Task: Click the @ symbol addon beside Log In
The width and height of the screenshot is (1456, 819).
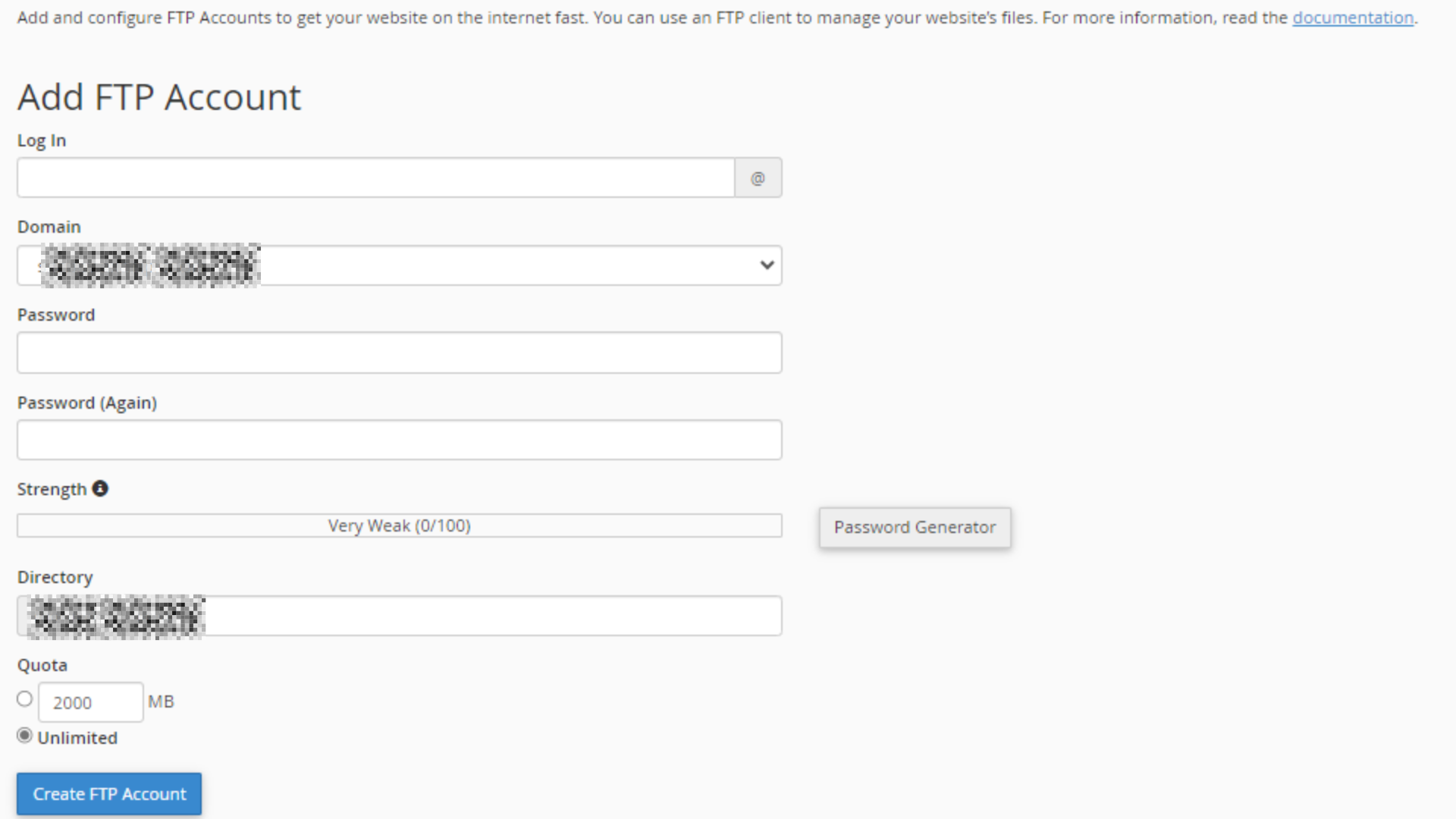Action: pyautogui.click(x=758, y=178)
